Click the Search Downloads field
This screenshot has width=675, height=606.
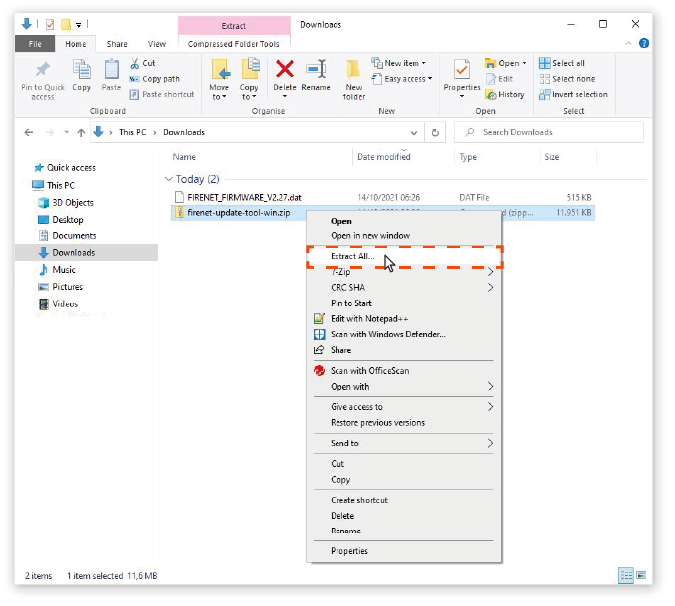click(x=549, y=133)
